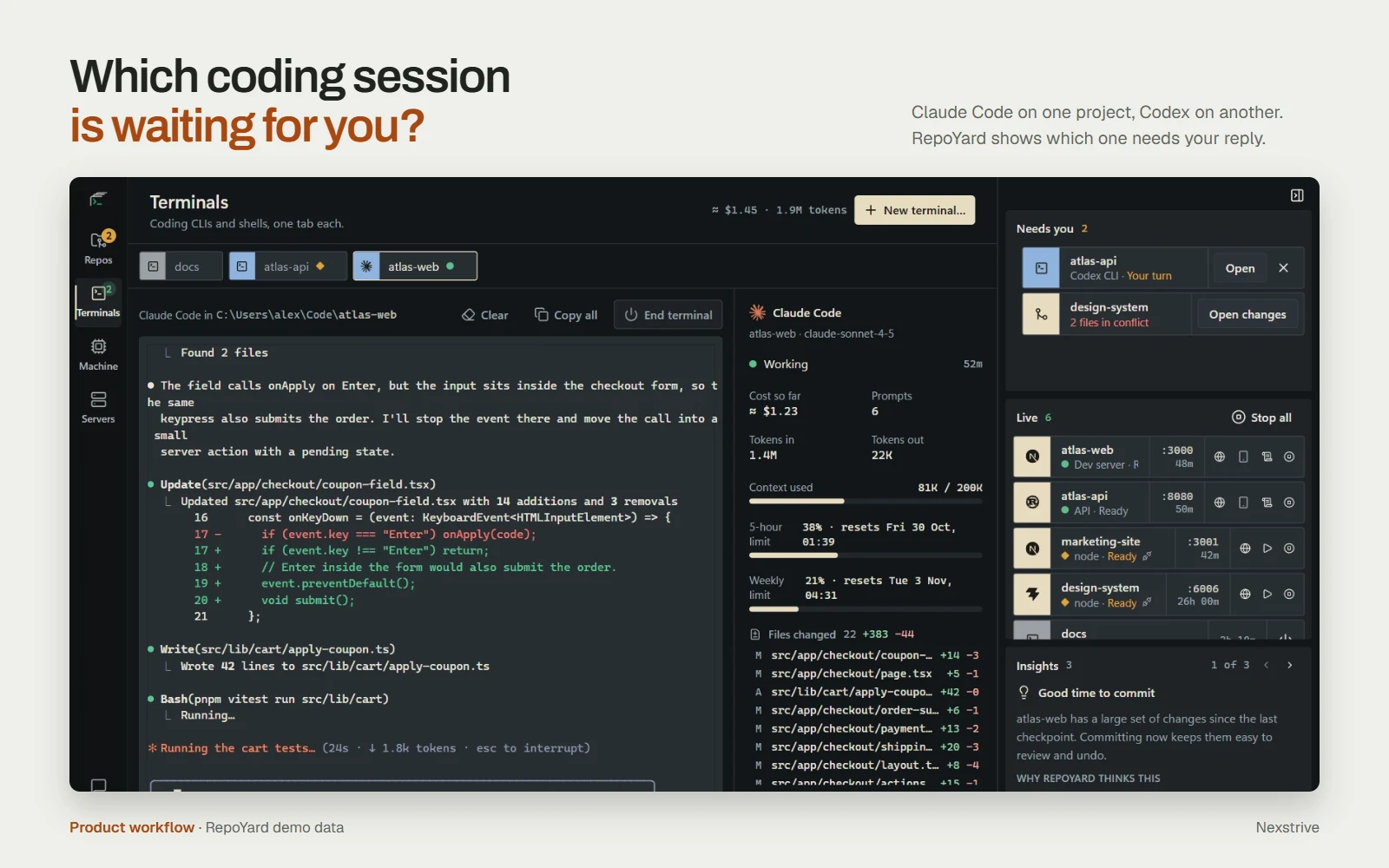
Task: Open marketing-site in browser via globe icon
Action: click(x=1245, y=549)
